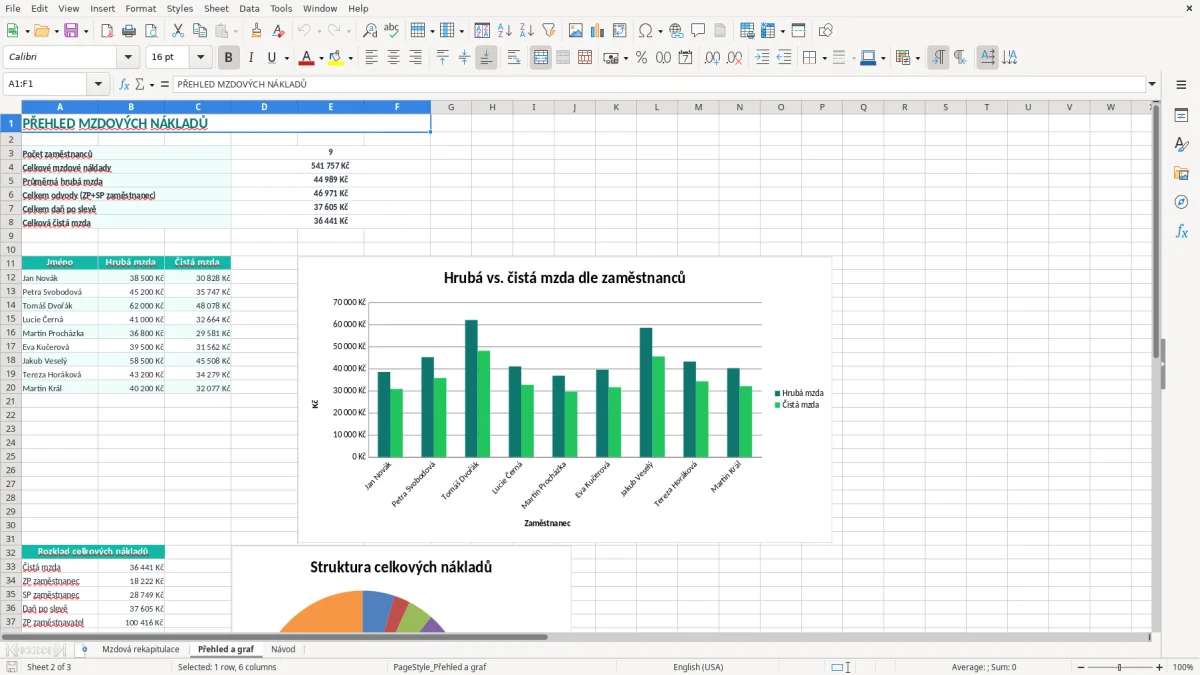The width and height of the screenshot is (1200, 675).
Task: Toggle Merge and Center Cells
Action: click(541, 58)
